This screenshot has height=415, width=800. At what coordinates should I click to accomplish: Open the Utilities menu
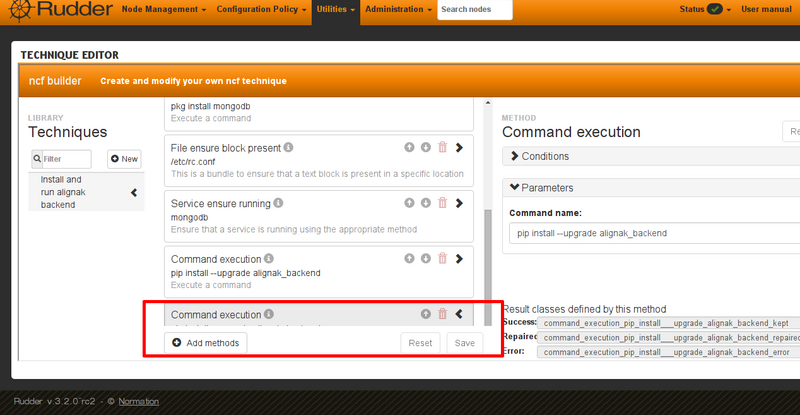point(336,9)
